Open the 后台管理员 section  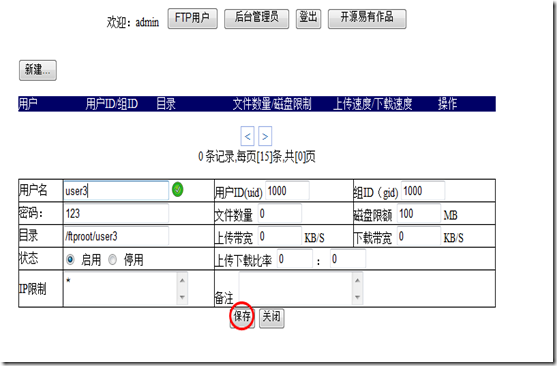pos(256,18)
